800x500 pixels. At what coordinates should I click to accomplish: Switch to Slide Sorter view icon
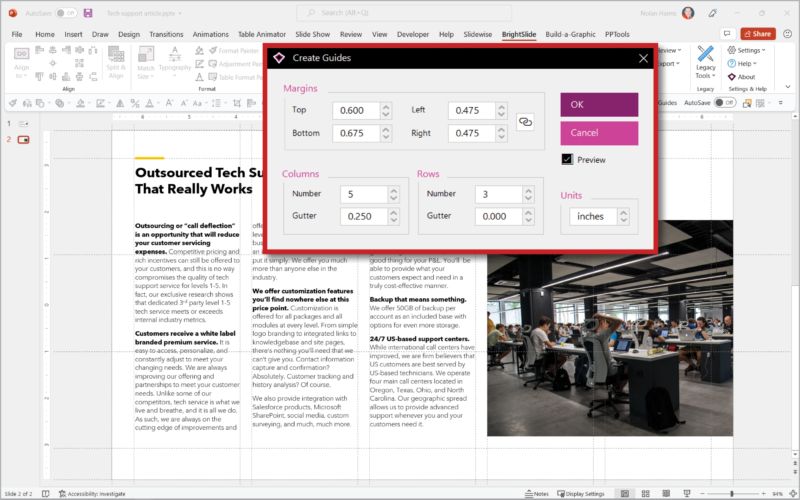pyautogui.click(x=645, y=493)
